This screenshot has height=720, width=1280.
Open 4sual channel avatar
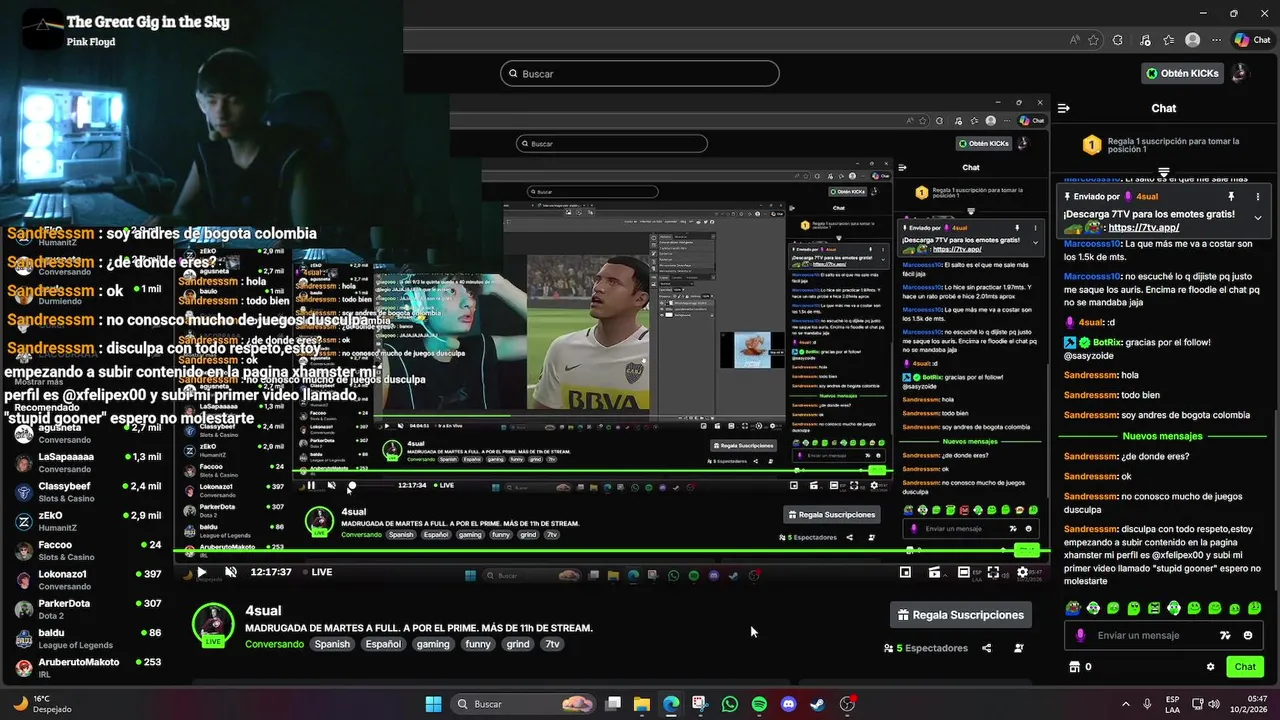click(x=213, y=624)
